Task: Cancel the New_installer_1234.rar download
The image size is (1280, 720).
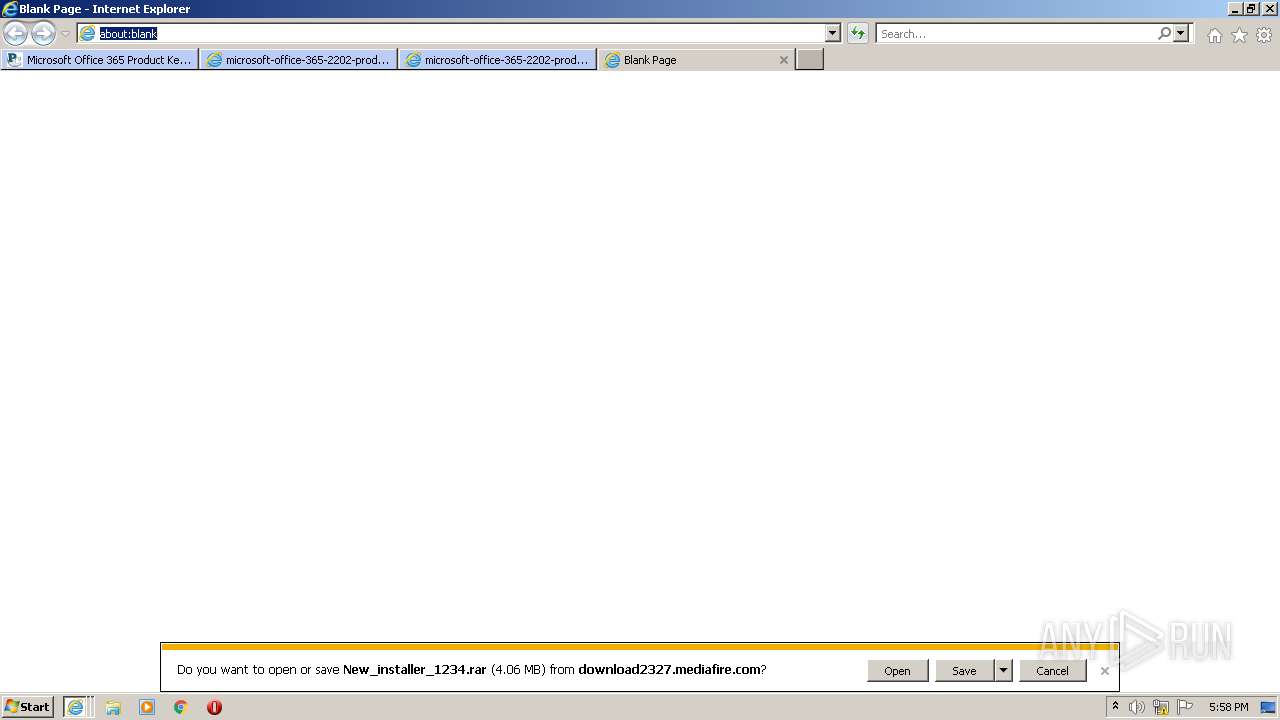Action: [1052, 671]
